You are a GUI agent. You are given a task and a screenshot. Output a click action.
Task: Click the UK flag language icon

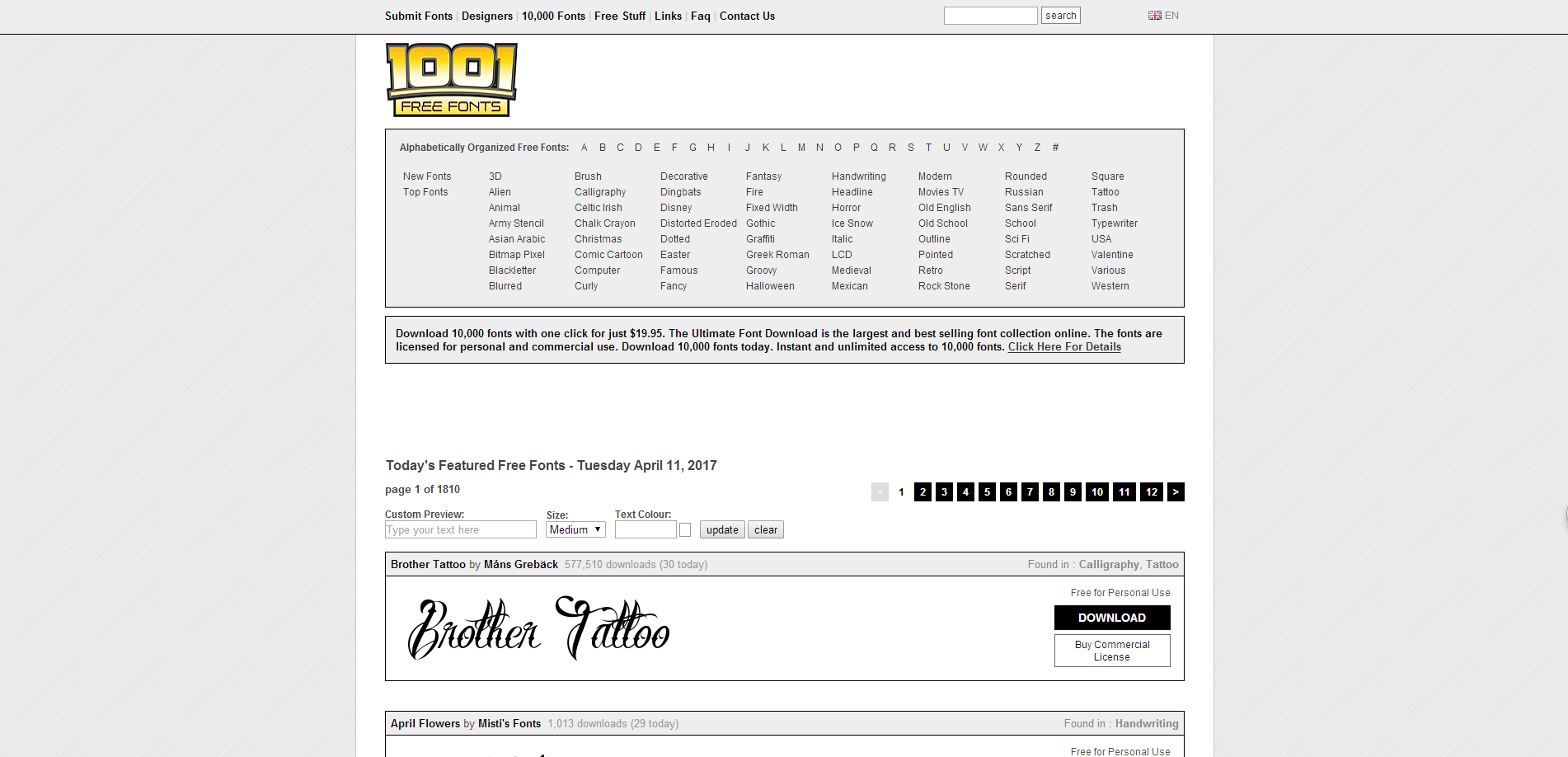(x=1154, y=16)
